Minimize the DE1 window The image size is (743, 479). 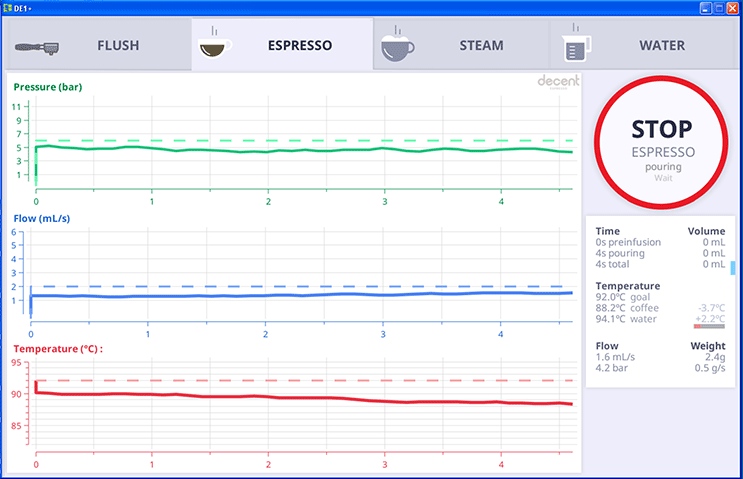coord(706,8)
